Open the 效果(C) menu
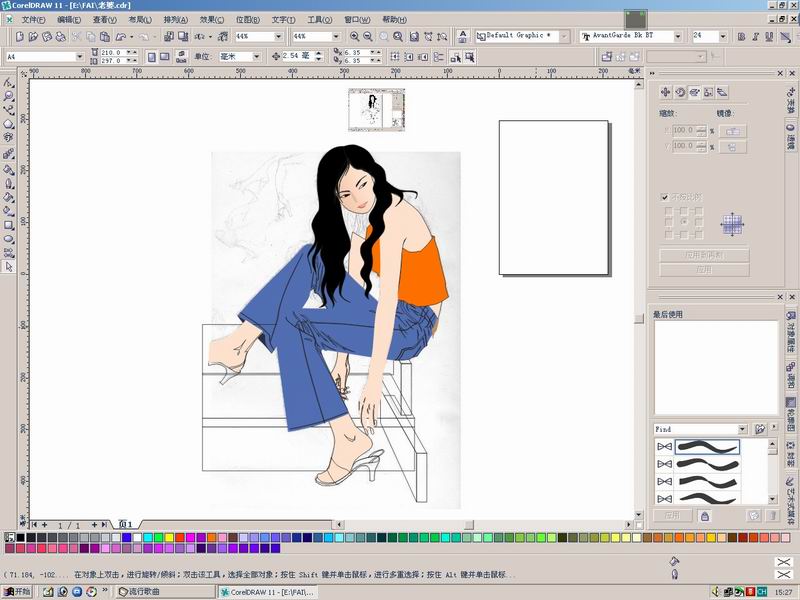 (x=212, y=20)
